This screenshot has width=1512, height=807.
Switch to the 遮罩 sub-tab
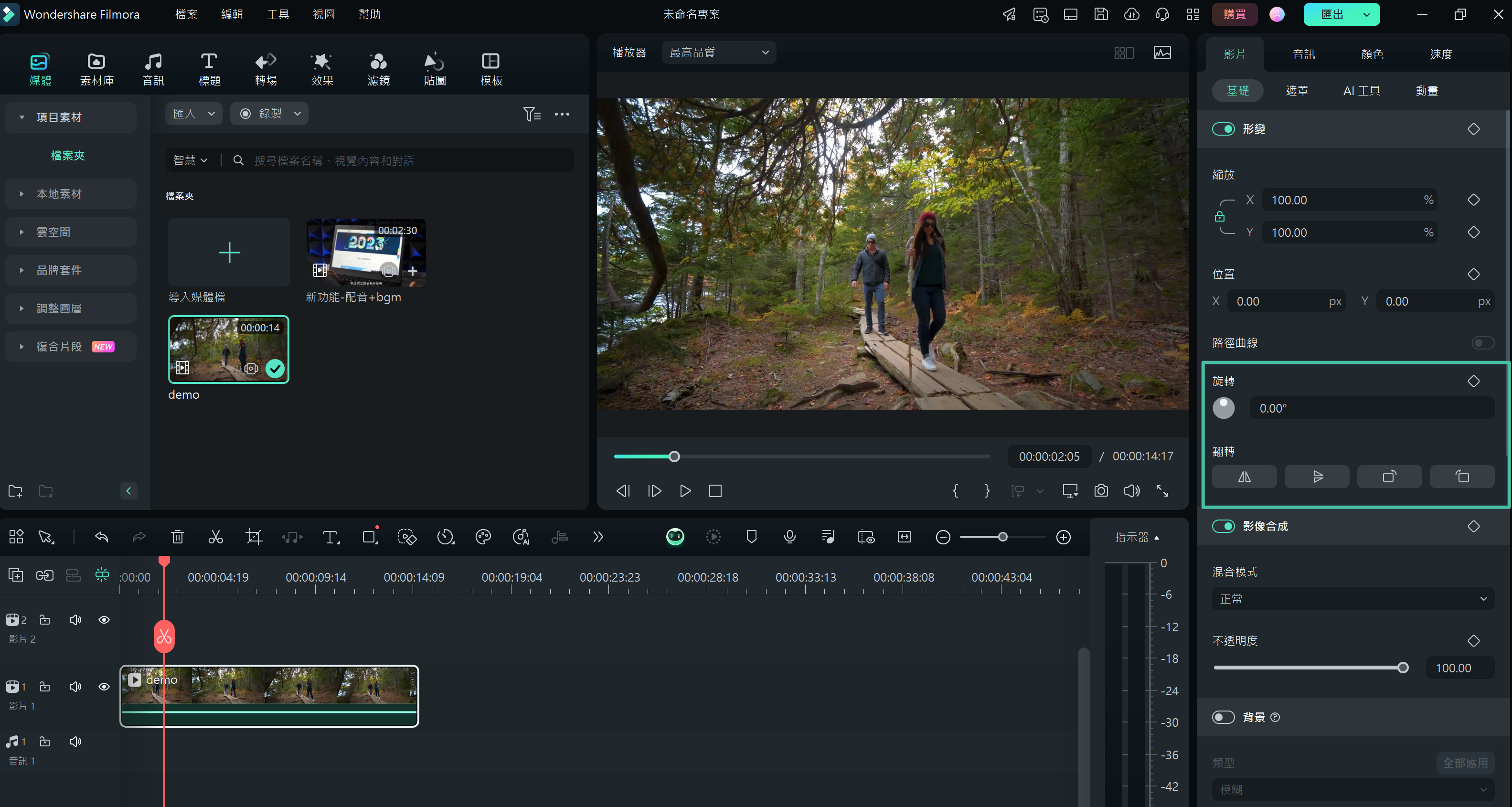[x=1297, y=91]
